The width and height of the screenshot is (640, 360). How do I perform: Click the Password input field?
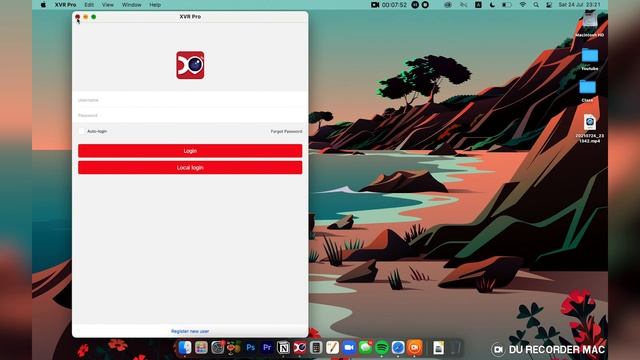coord(190,116)
